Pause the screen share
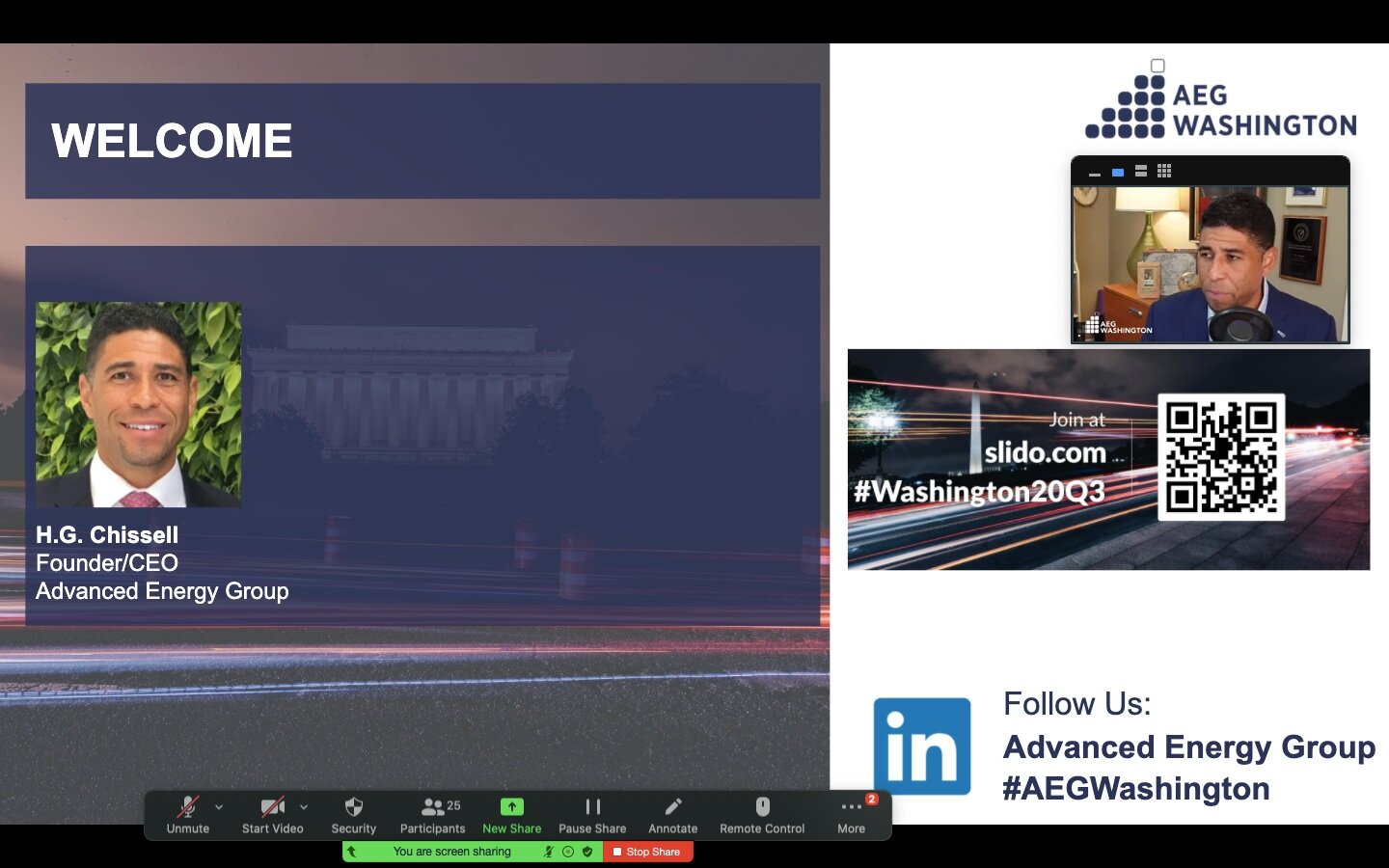The height and width of the screenshot is (868, 1389). tap(592, 815)
